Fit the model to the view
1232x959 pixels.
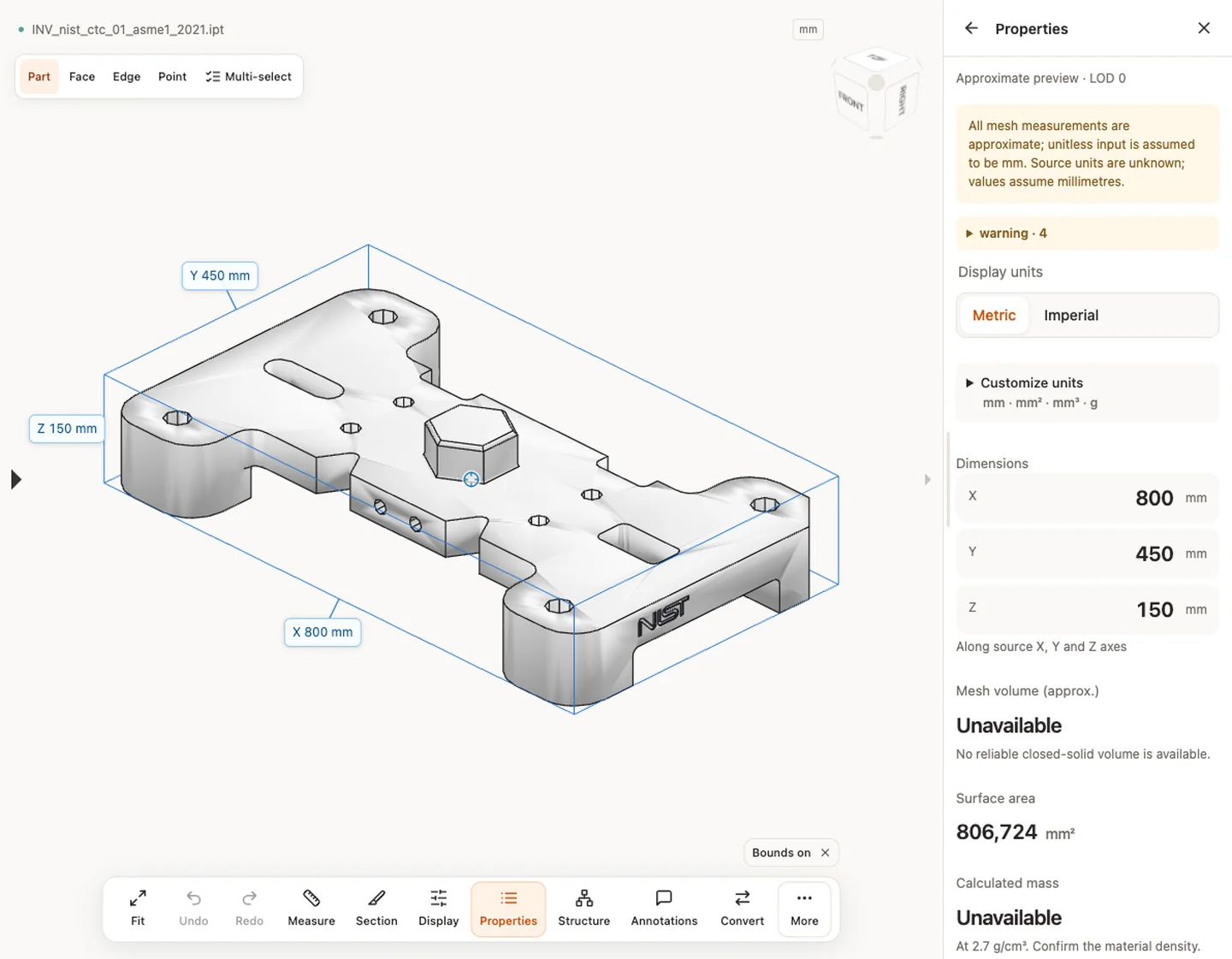138,909
